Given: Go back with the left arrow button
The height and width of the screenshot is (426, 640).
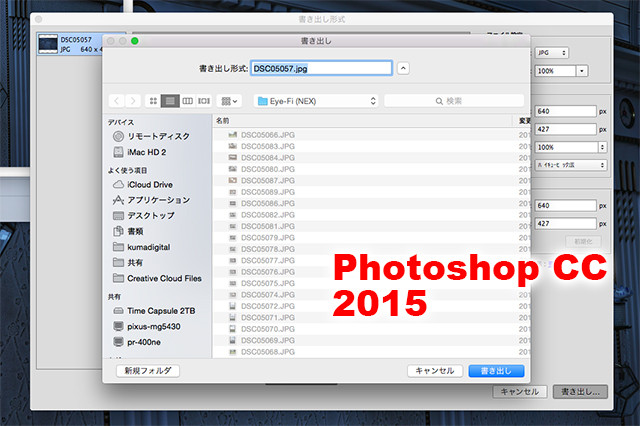Looking at the screenshot, I should 118,101.
